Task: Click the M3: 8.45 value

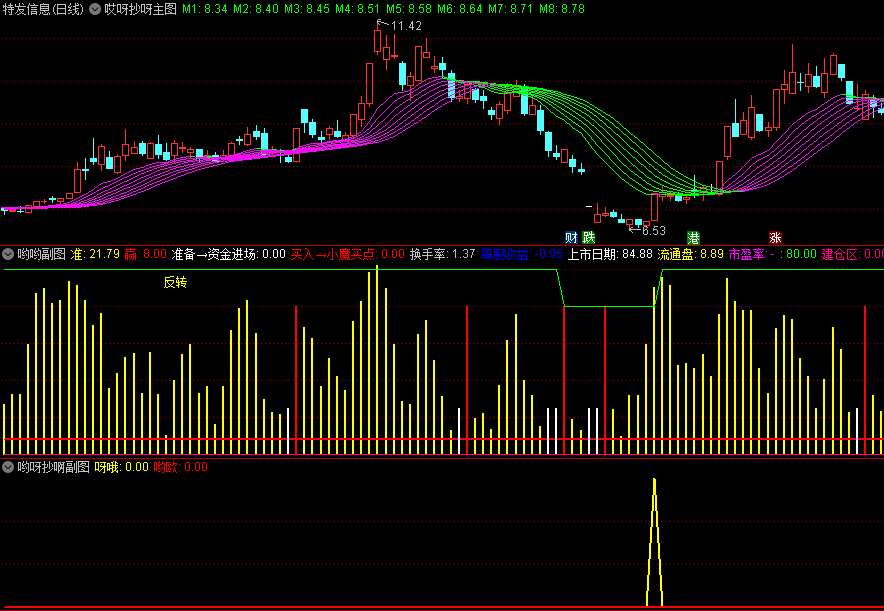Action: (x=307, y=9)
